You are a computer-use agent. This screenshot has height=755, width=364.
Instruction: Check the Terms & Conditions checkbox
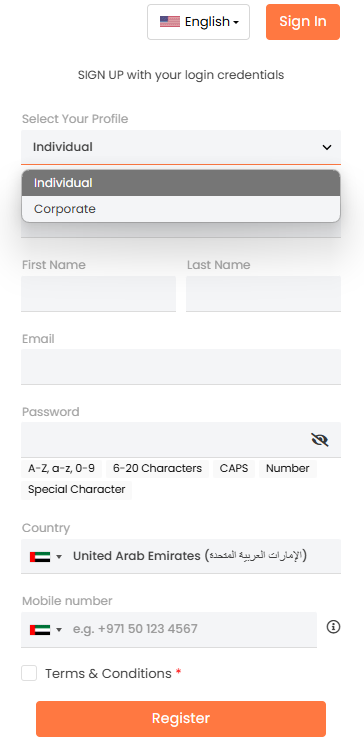tap(29, 673)
